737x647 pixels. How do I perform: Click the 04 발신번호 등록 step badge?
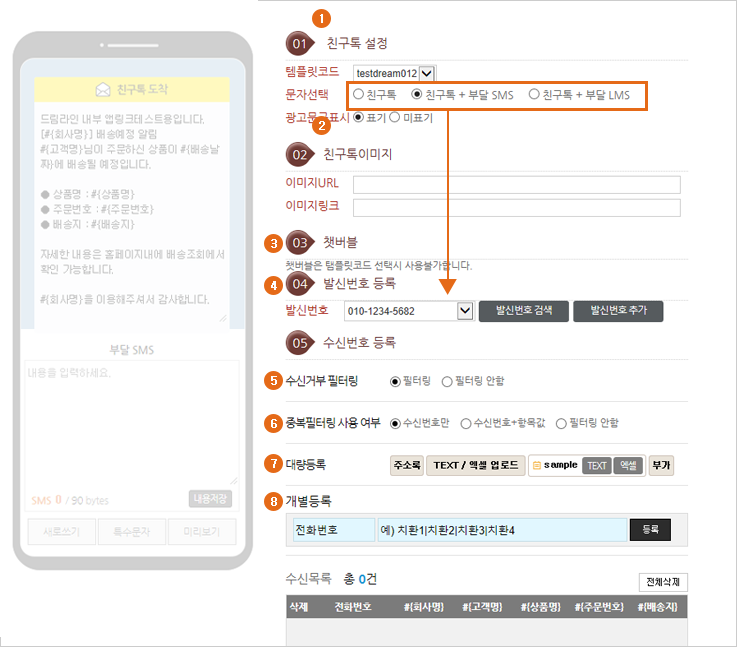[x=300, y=284]
